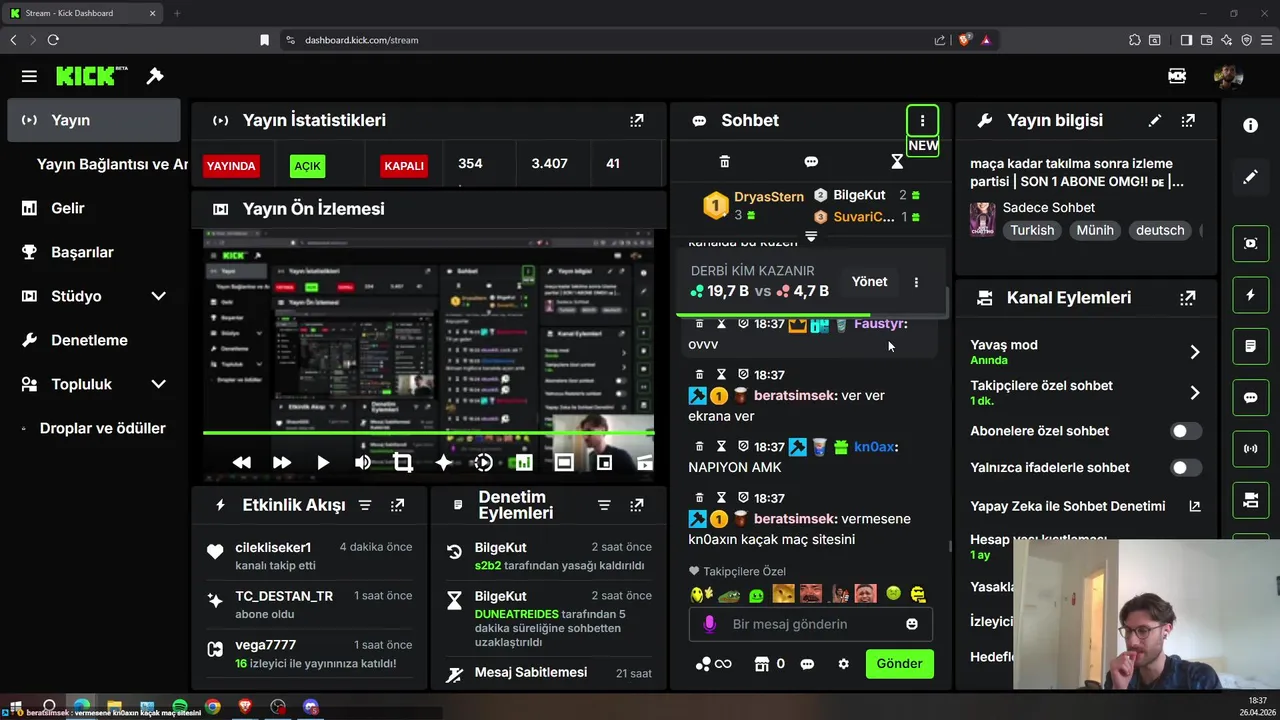Expand the Topluluk sidebar section
This screenshot has height=720, width=1280.
click(x=158, y=384)
